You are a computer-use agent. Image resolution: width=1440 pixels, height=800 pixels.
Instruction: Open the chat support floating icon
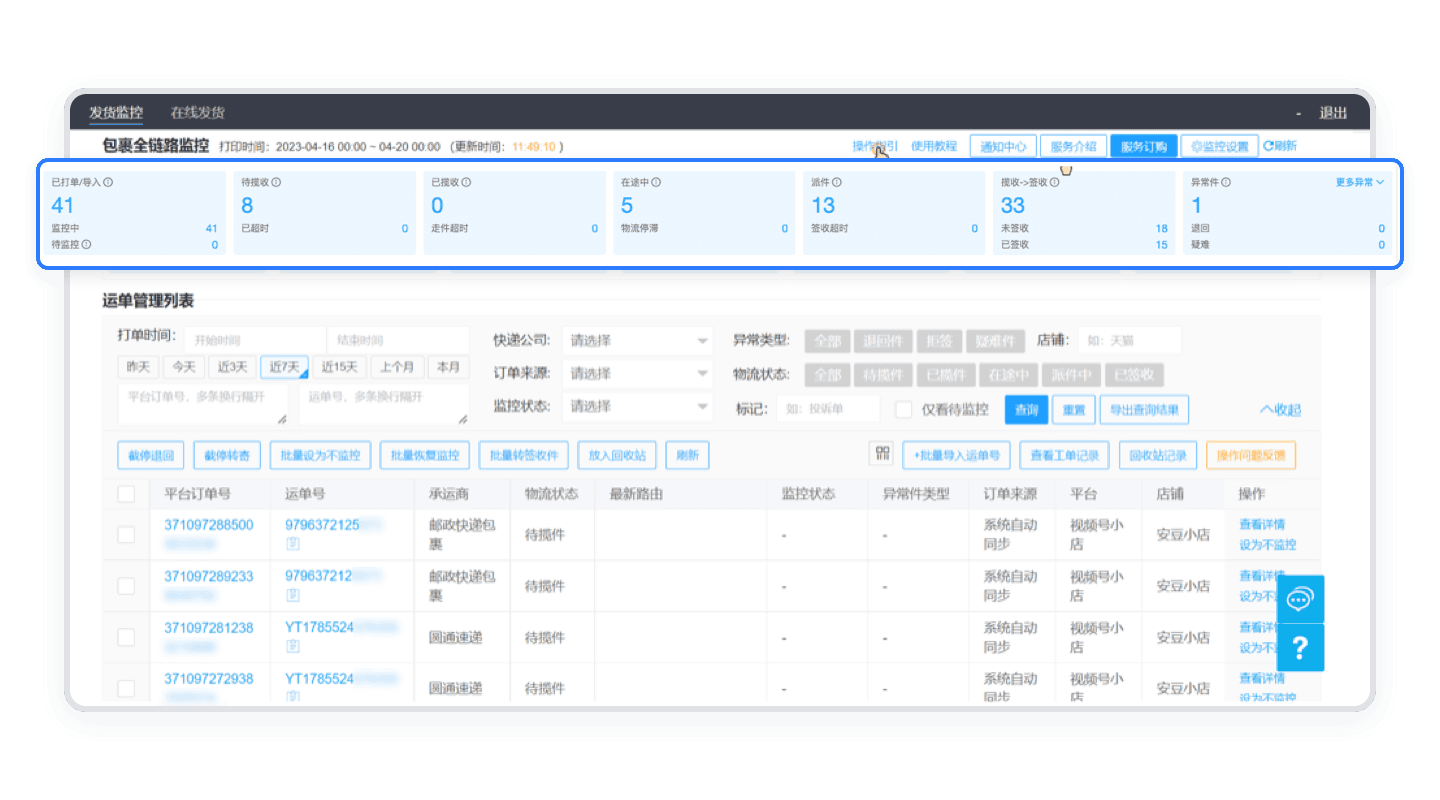click(1300, 599)
